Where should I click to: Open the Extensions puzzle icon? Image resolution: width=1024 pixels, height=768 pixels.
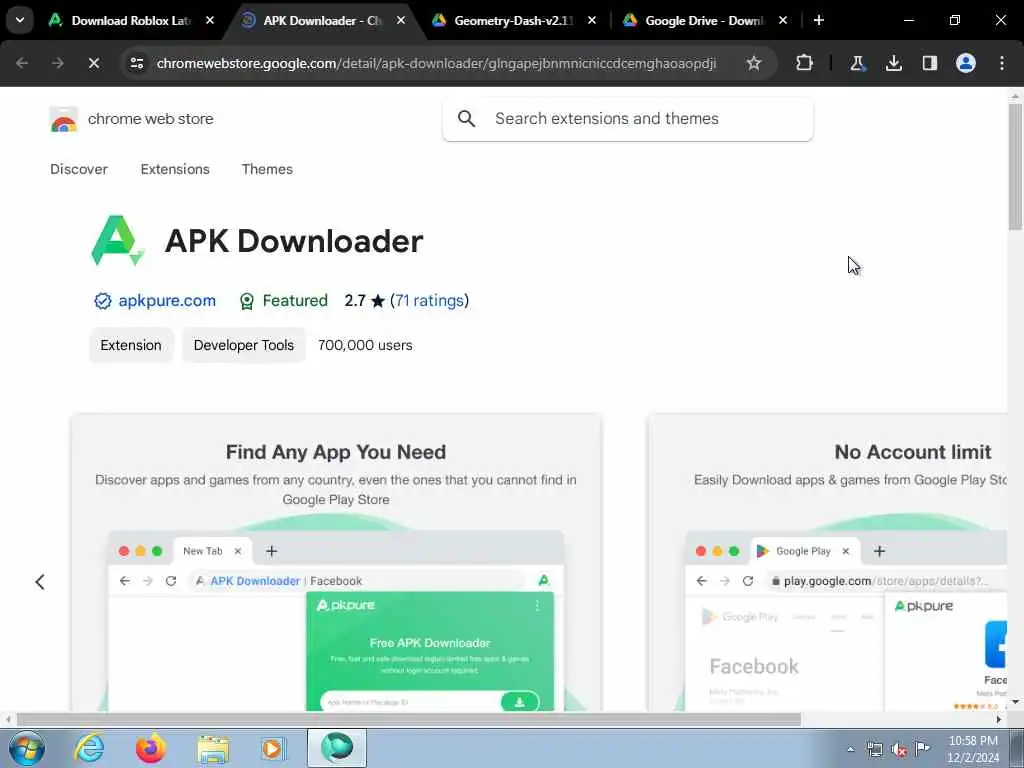[x=805, y=63]
